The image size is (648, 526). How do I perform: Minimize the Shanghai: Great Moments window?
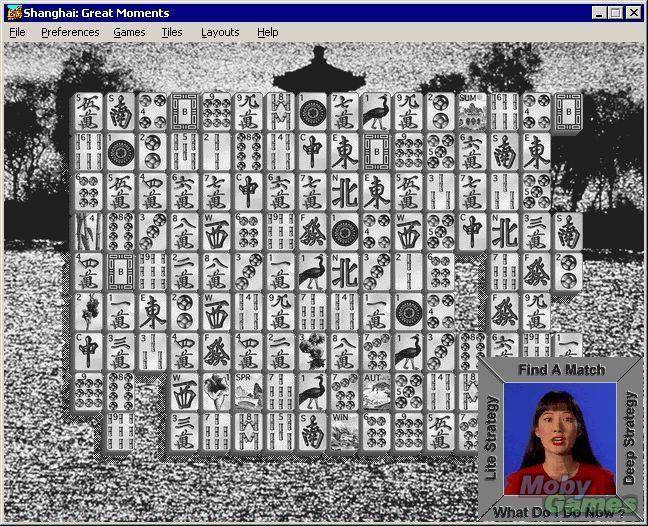click(598, 13)
